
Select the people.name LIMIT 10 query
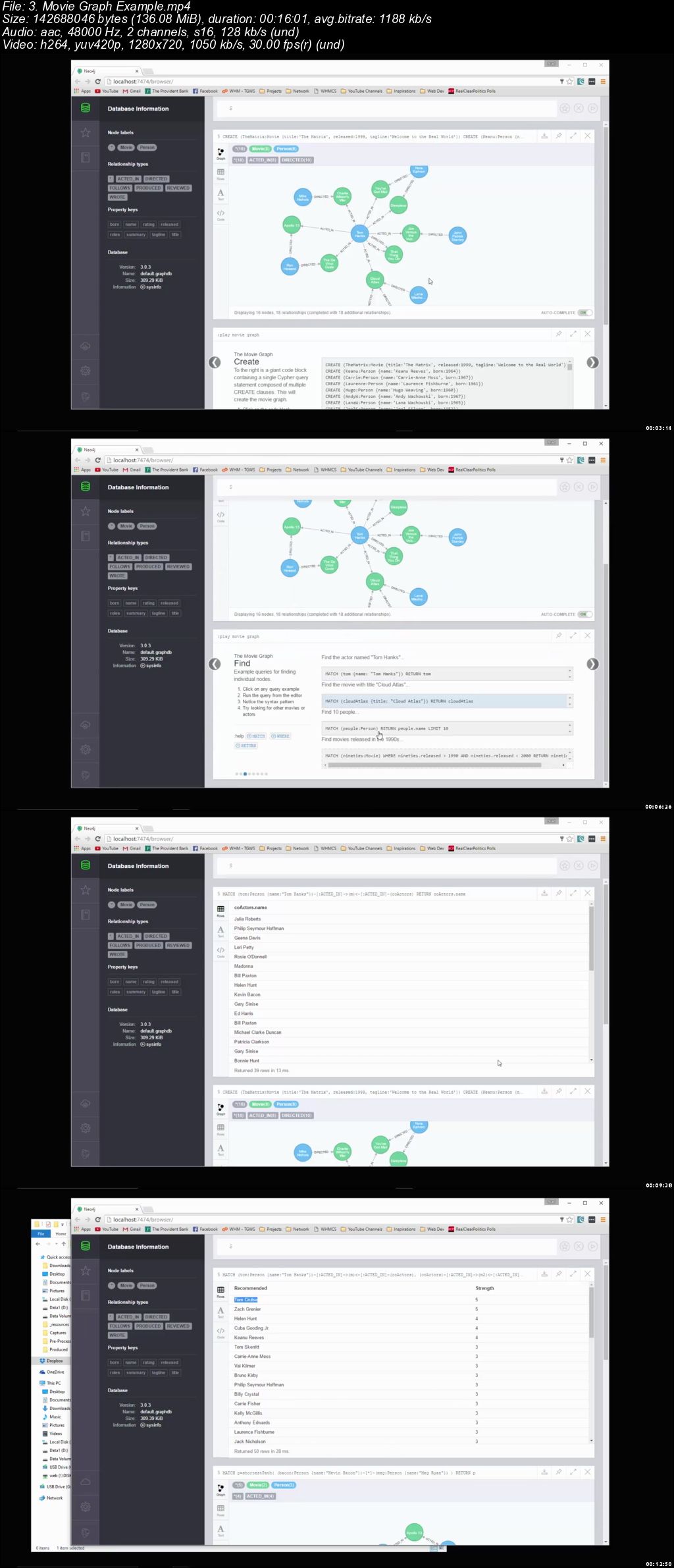447,728
